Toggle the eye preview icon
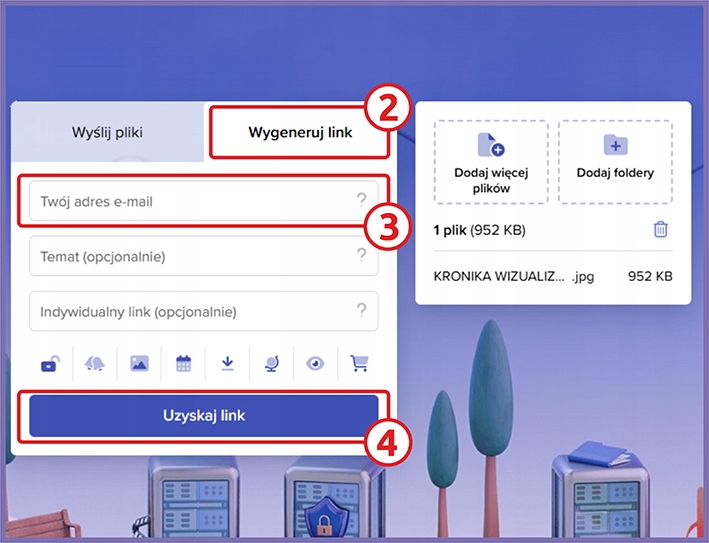The height and width of the screenshot is (543, 709). pyautogui.click(x=315, y=365)
